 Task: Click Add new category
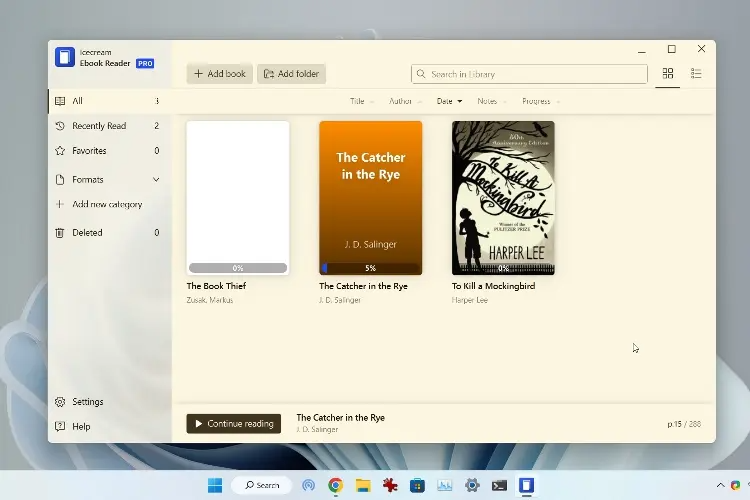click(109, 204)
